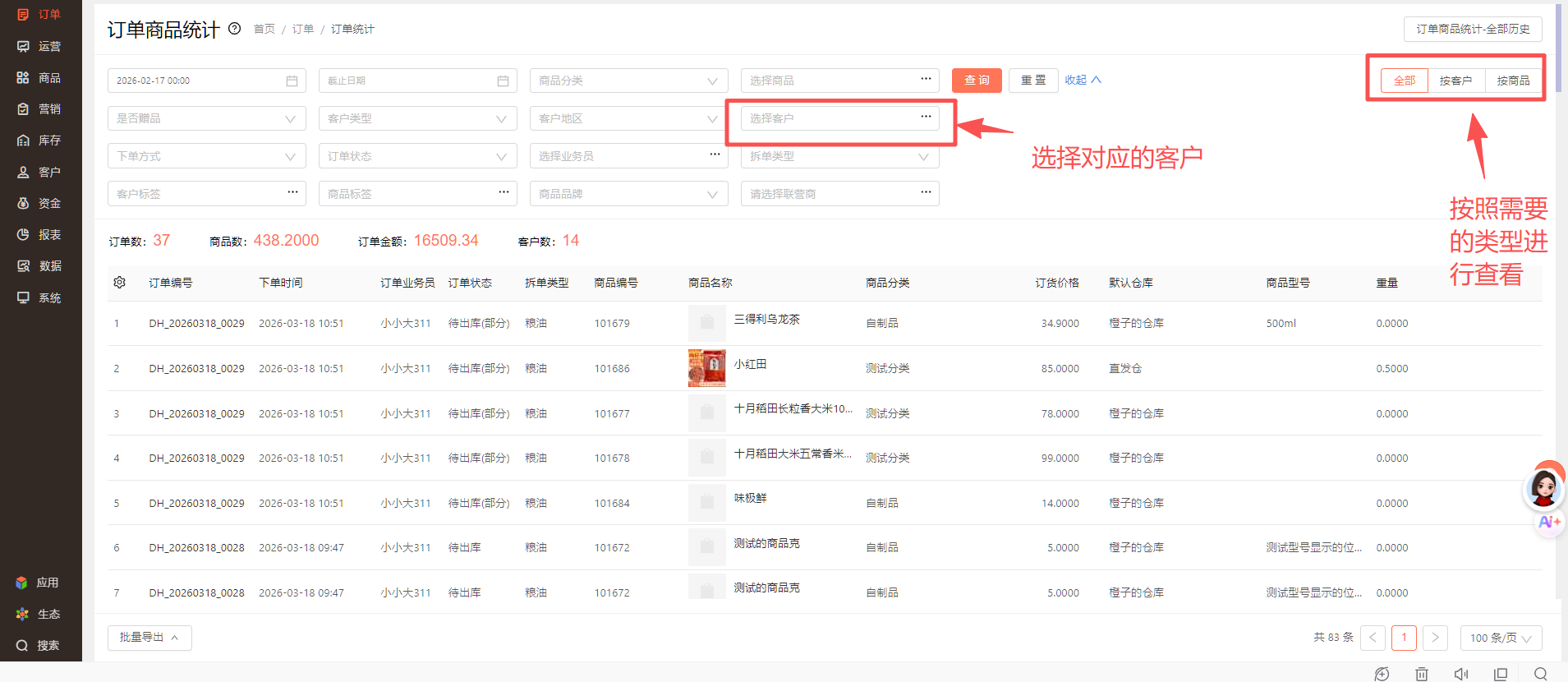Open the 100 条/页 page size selector
The image size is (1568, 682).
(1501, 638)
